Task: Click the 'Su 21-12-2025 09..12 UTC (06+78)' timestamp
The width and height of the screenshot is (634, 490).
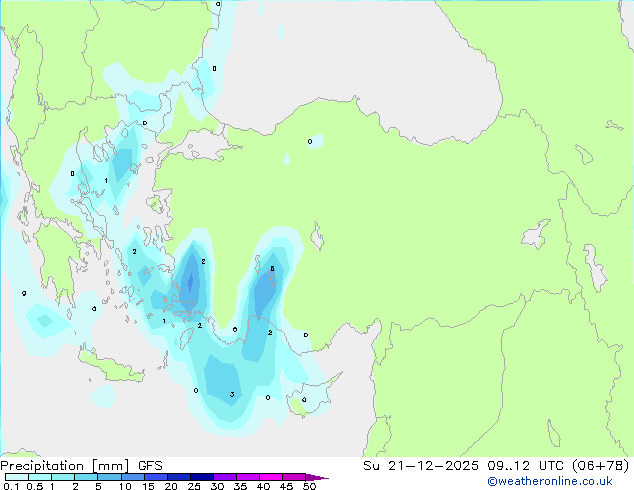Action: pos(496,466)
